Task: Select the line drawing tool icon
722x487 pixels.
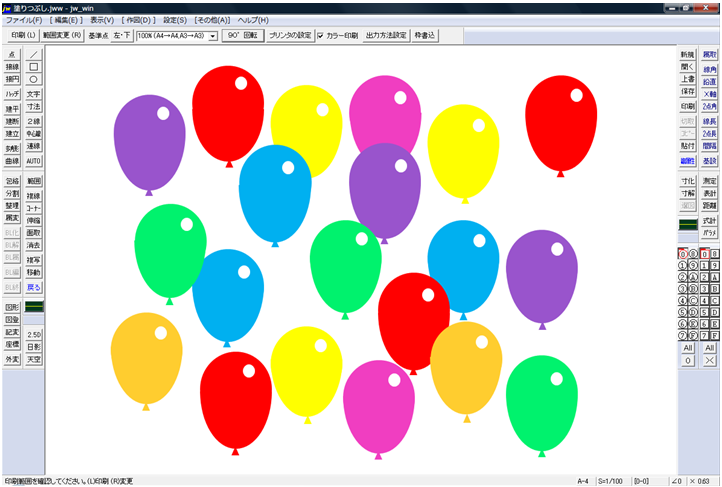Action: pyautogui.click(x=34, y=54)
